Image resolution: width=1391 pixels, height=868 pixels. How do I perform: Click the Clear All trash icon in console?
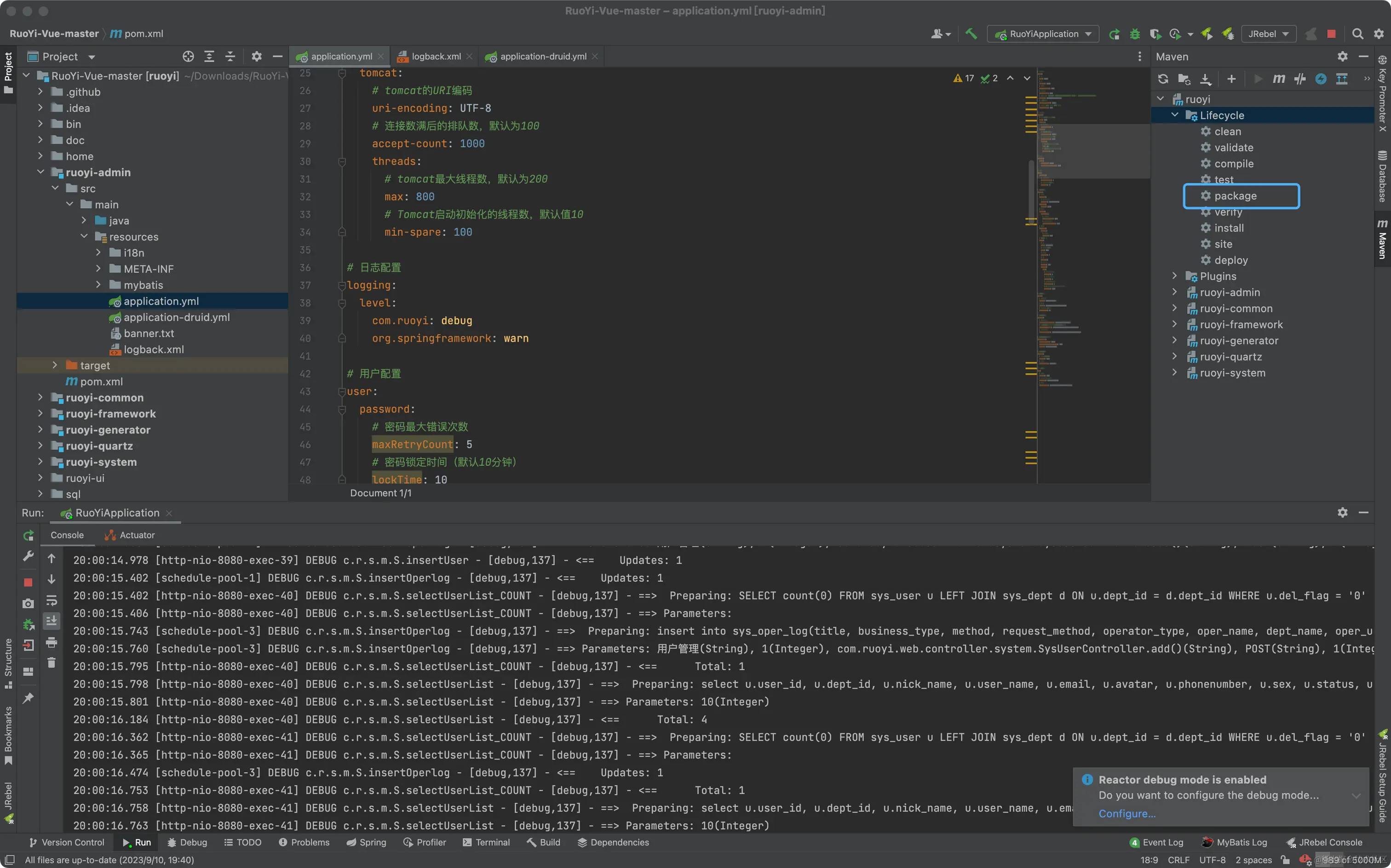click(x=51, y=663)
